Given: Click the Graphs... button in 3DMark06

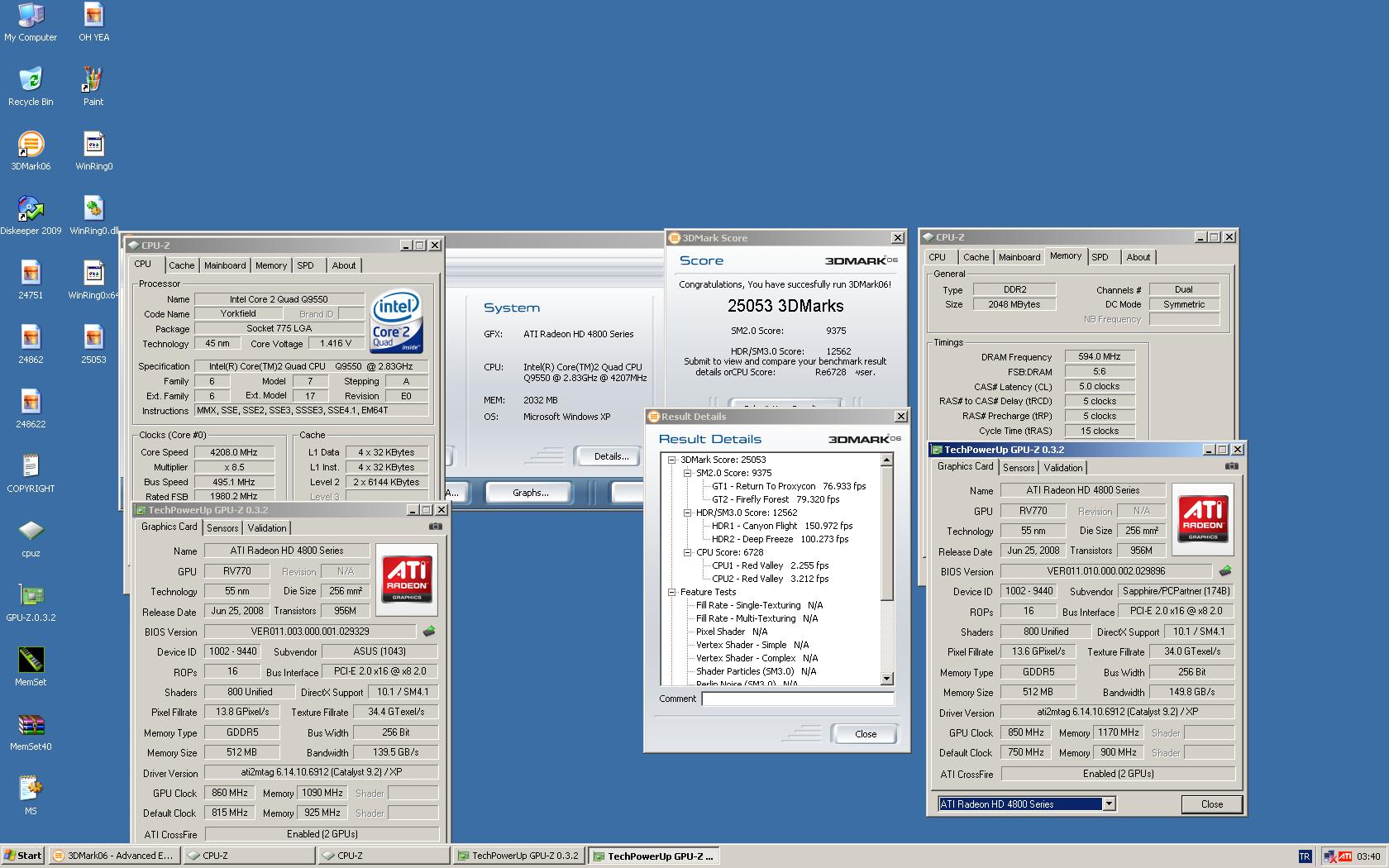Looking at the screenshot, I should 530,493.
